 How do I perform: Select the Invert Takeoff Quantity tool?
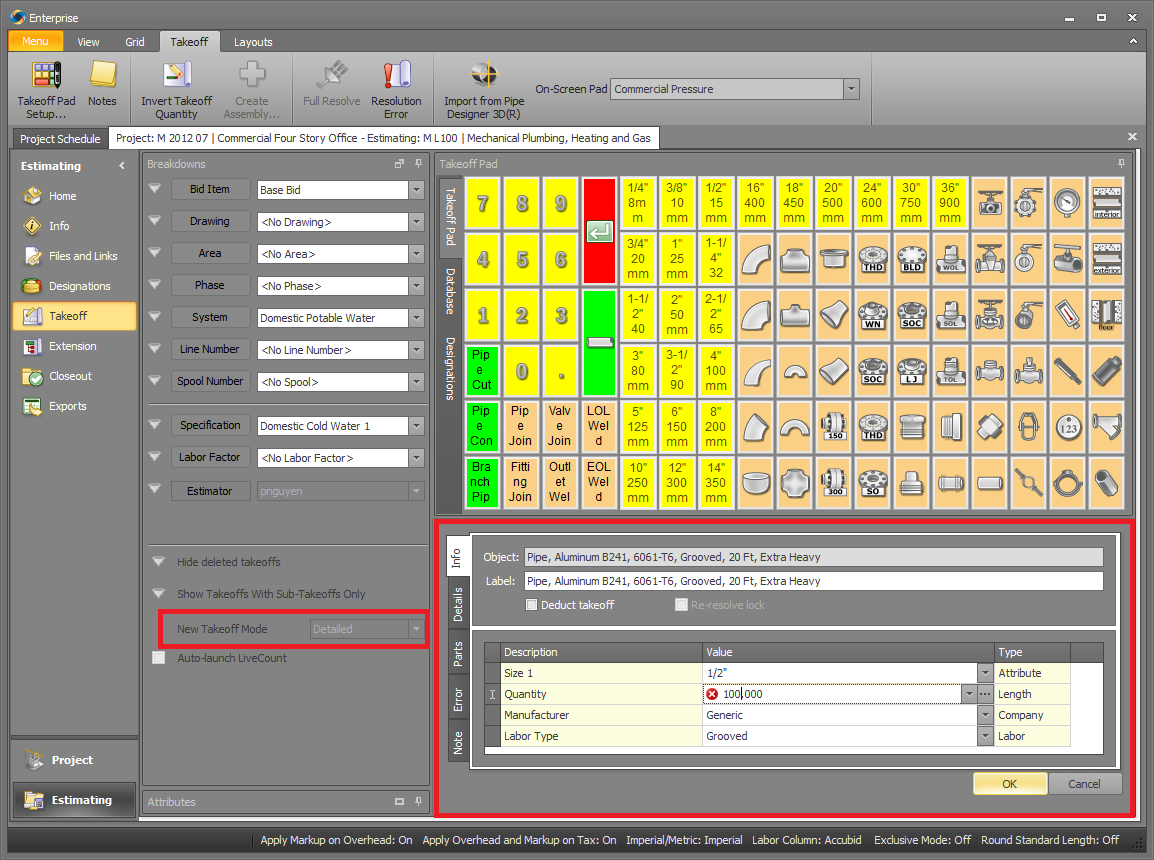click(177, 88)
